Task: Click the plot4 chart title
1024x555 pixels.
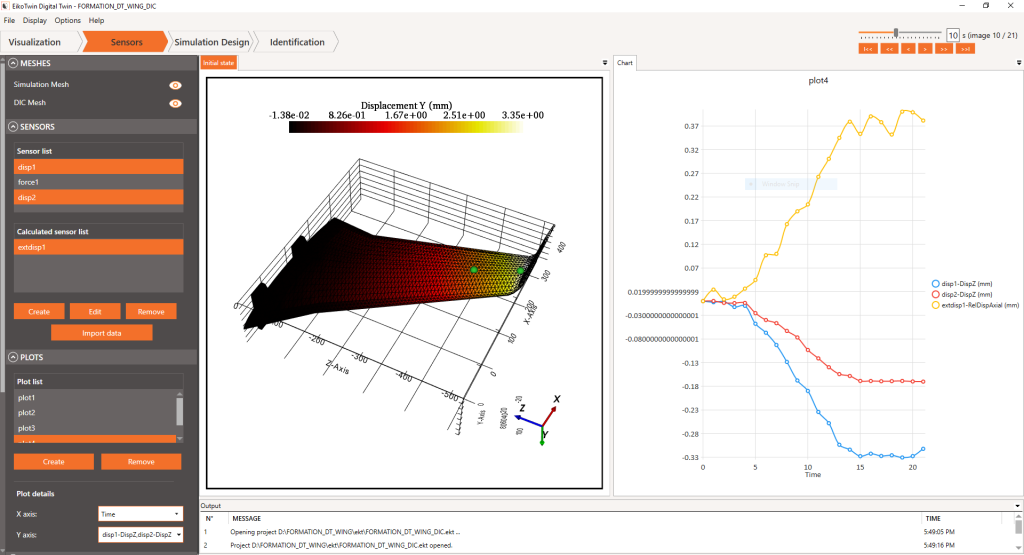Action: click(x=818, y=81)
